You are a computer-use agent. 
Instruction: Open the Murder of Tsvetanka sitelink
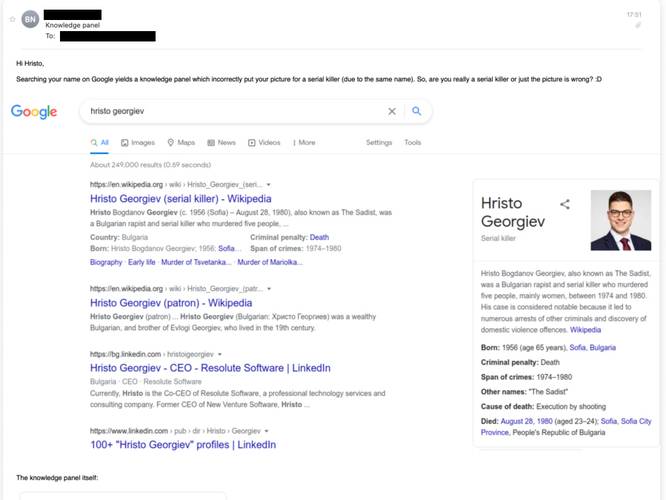point(196,262)
